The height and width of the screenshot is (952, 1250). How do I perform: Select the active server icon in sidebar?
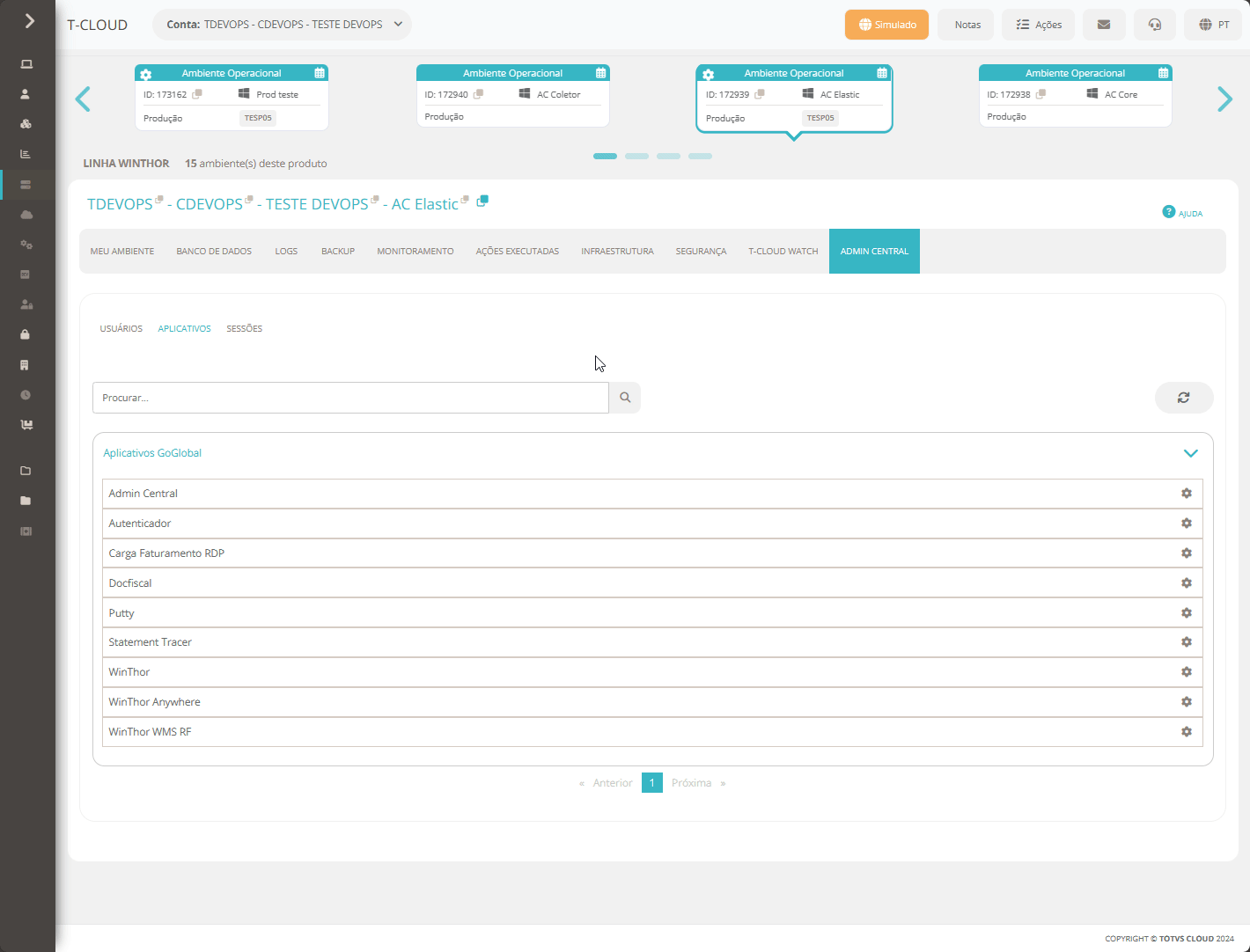[x=26, y=185]
